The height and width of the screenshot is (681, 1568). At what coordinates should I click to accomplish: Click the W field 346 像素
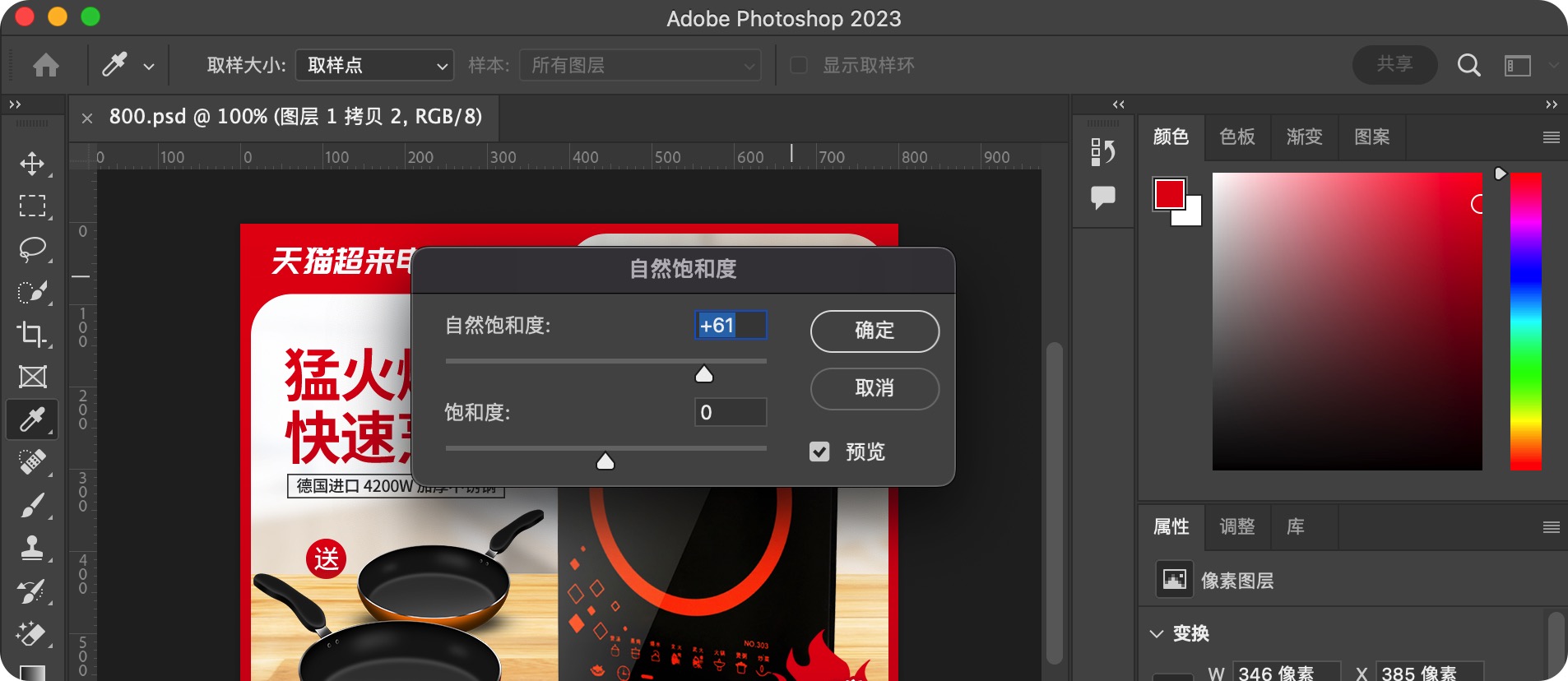tap(1287, 672)
